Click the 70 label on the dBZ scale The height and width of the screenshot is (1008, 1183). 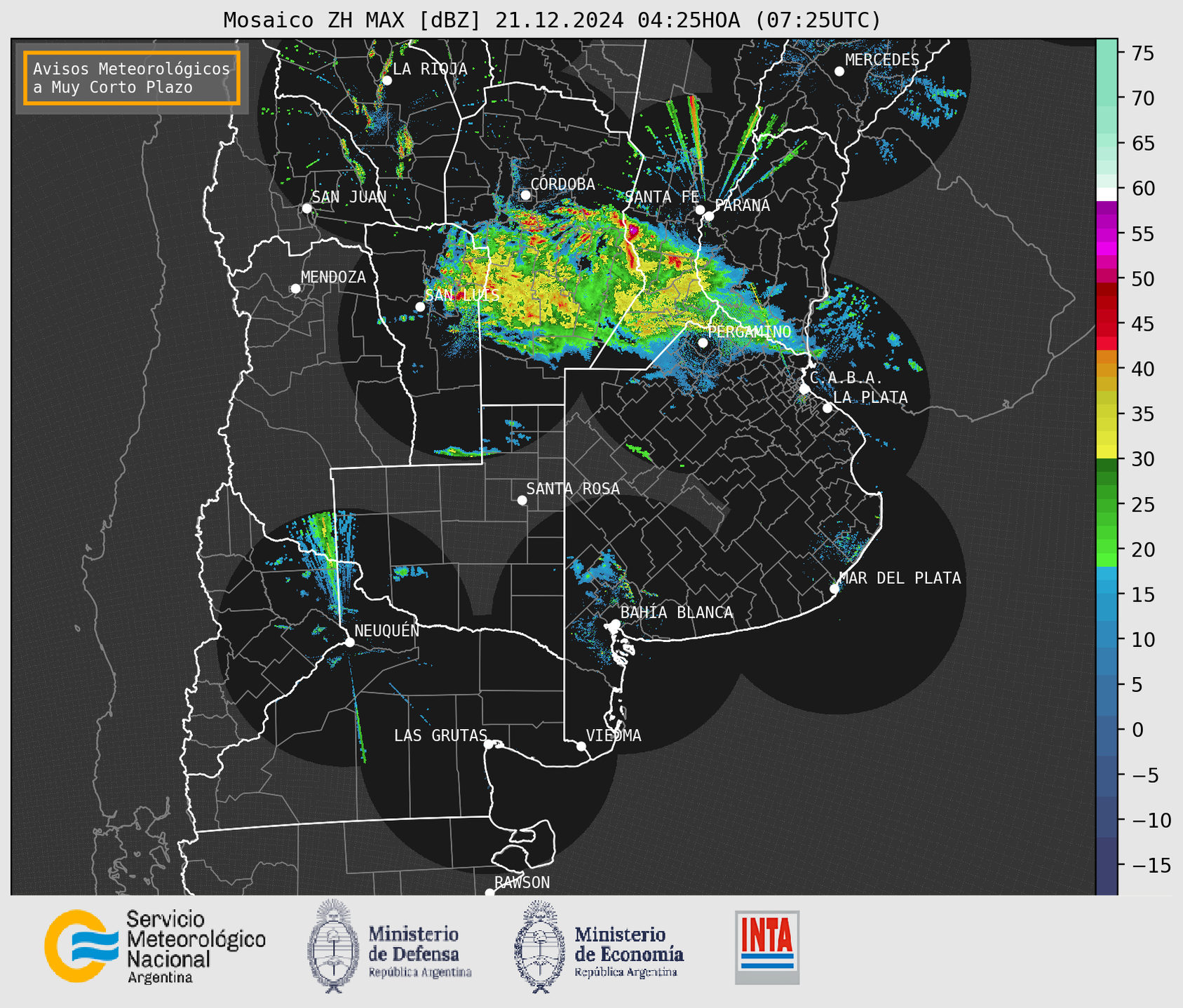(1142, 98)
